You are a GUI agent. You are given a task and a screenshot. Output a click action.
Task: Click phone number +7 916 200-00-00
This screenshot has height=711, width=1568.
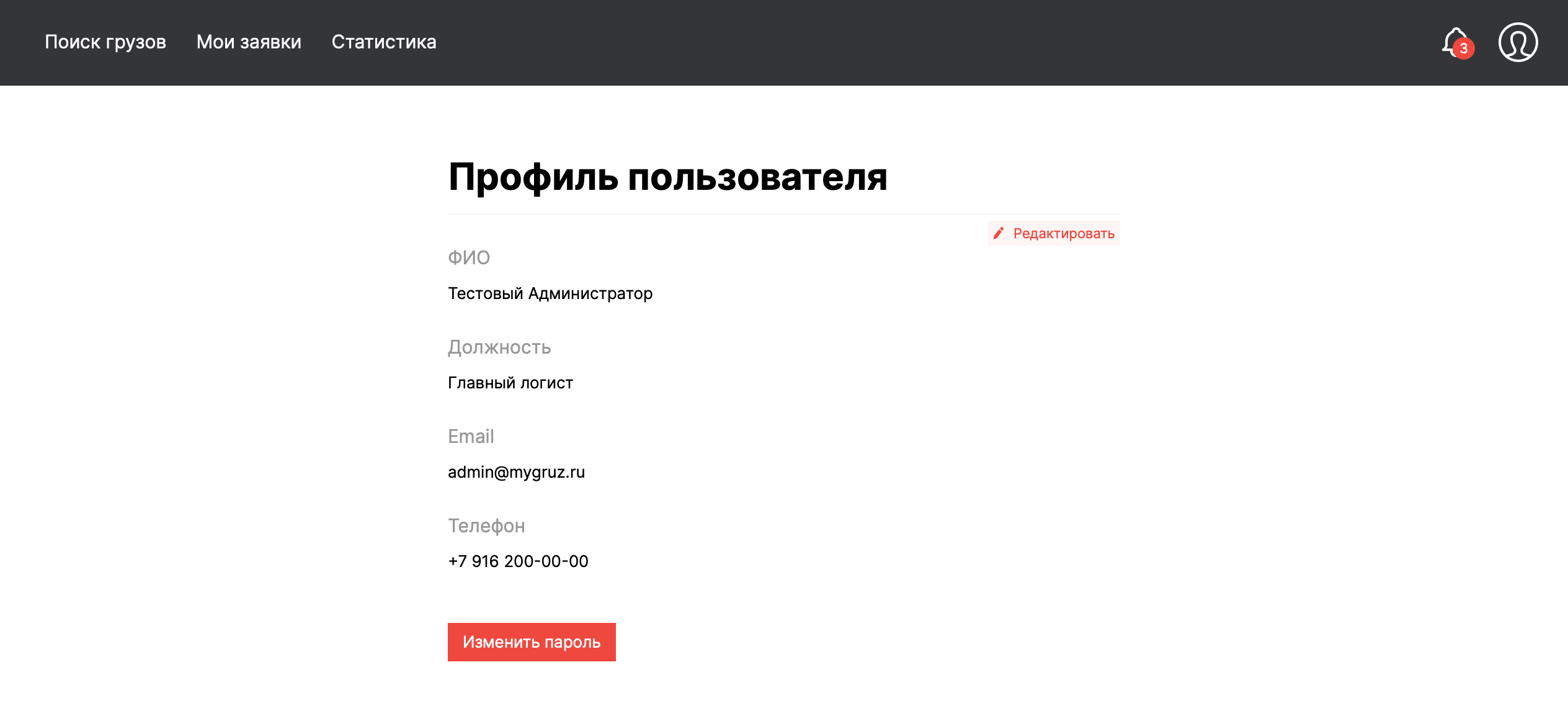(518, 561)
